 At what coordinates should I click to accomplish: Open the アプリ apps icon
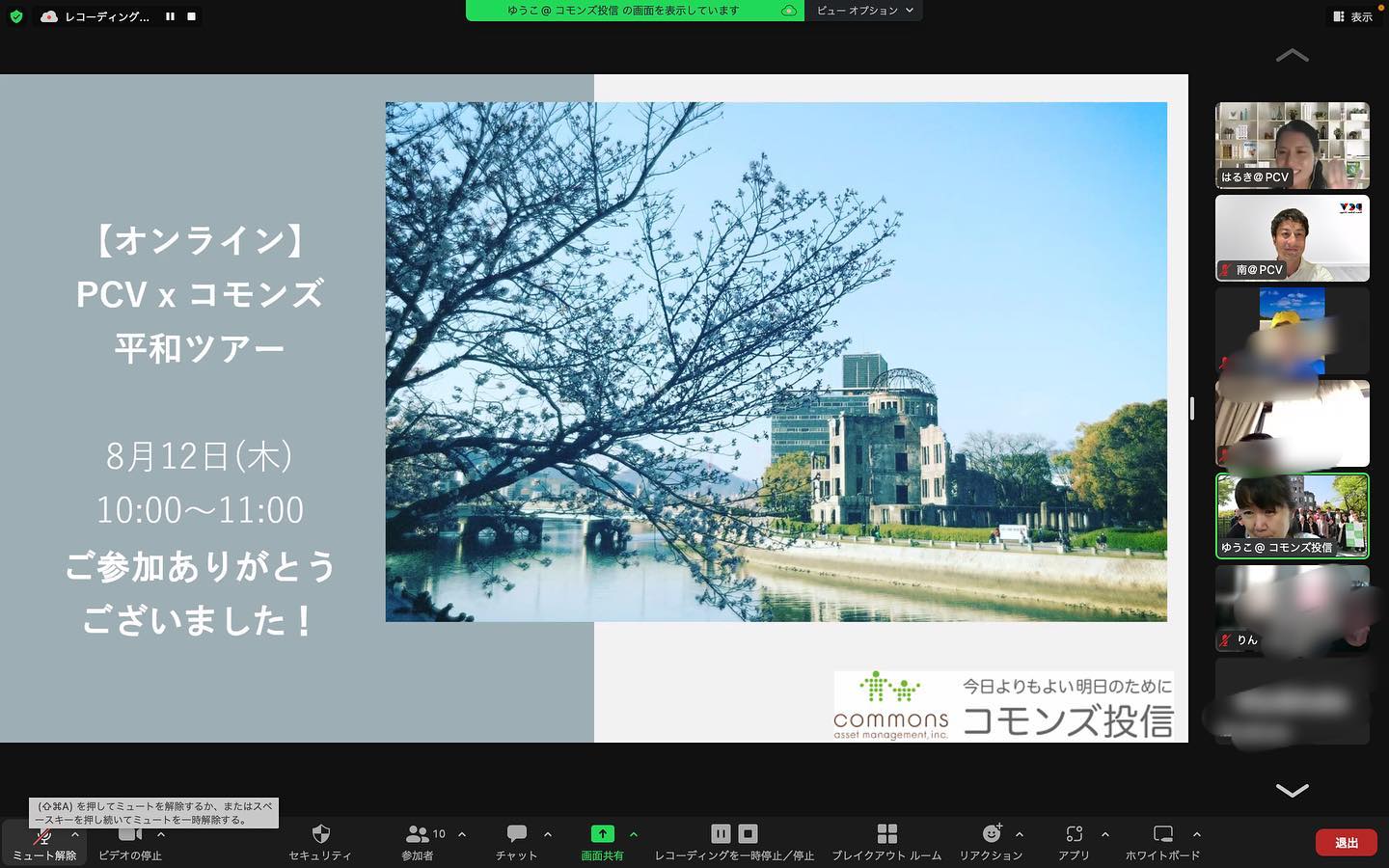pyautogui.click(x=1074, y=834)
